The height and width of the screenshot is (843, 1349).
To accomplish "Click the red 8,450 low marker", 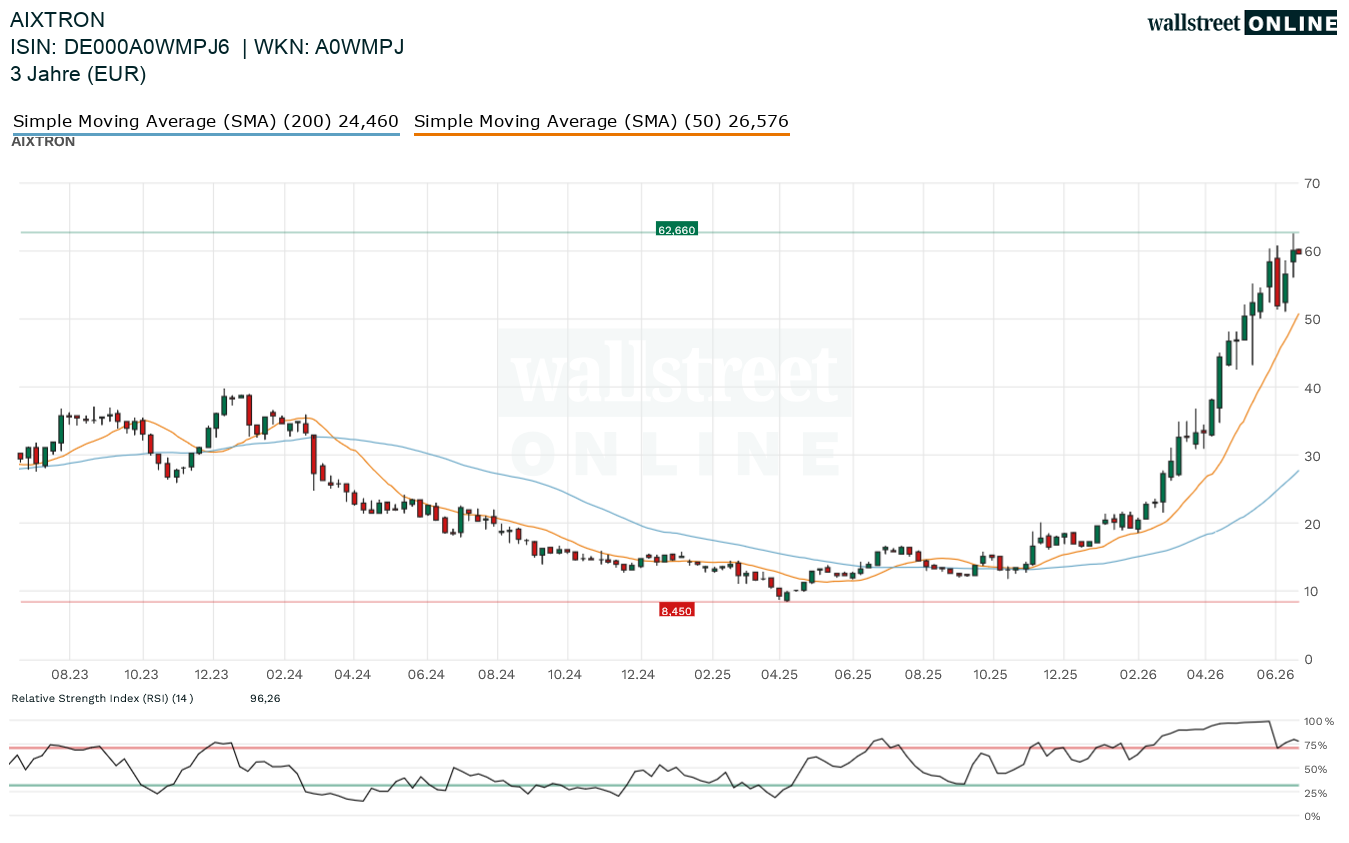I will (677, 610).
